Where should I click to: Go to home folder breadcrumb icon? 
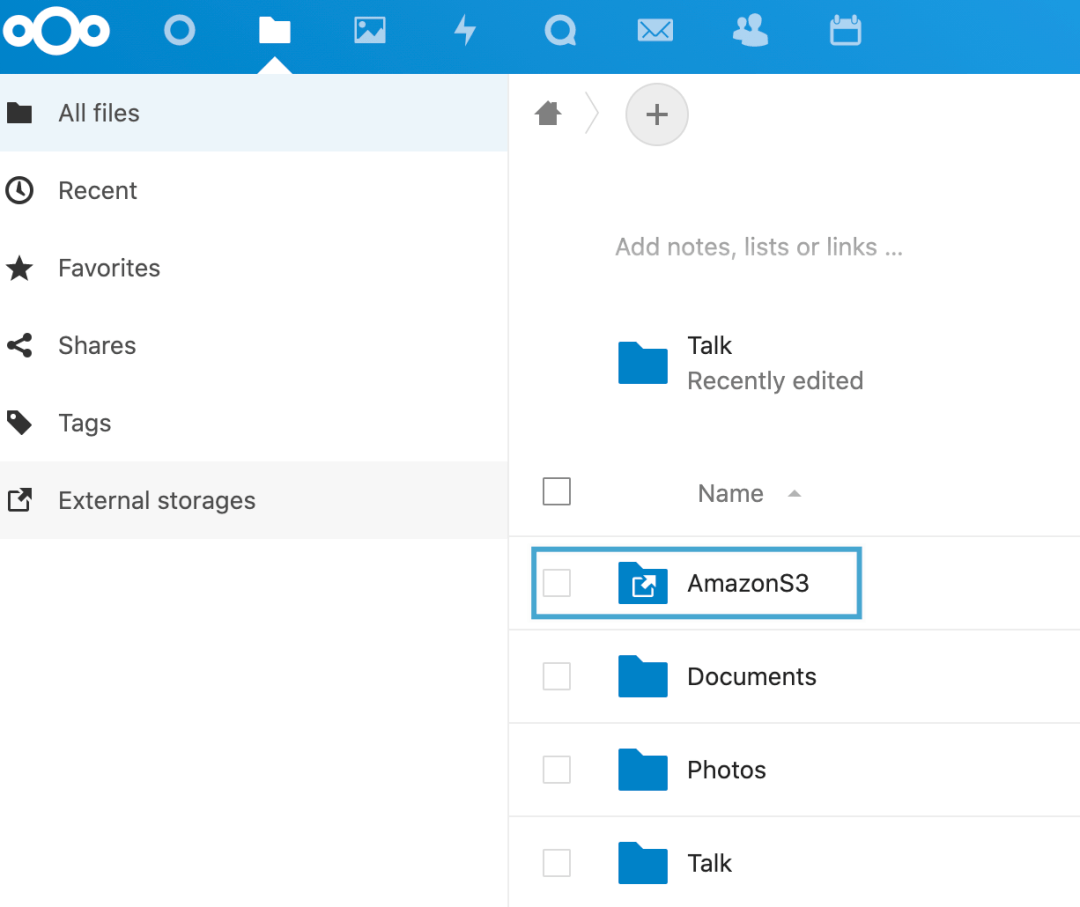click(548, 114)
